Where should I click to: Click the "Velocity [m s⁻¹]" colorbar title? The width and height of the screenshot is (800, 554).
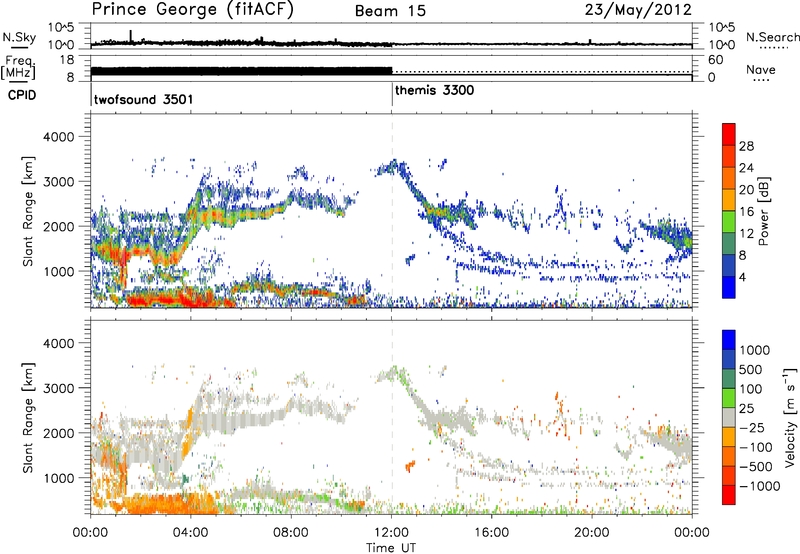[x=790, y=417]
